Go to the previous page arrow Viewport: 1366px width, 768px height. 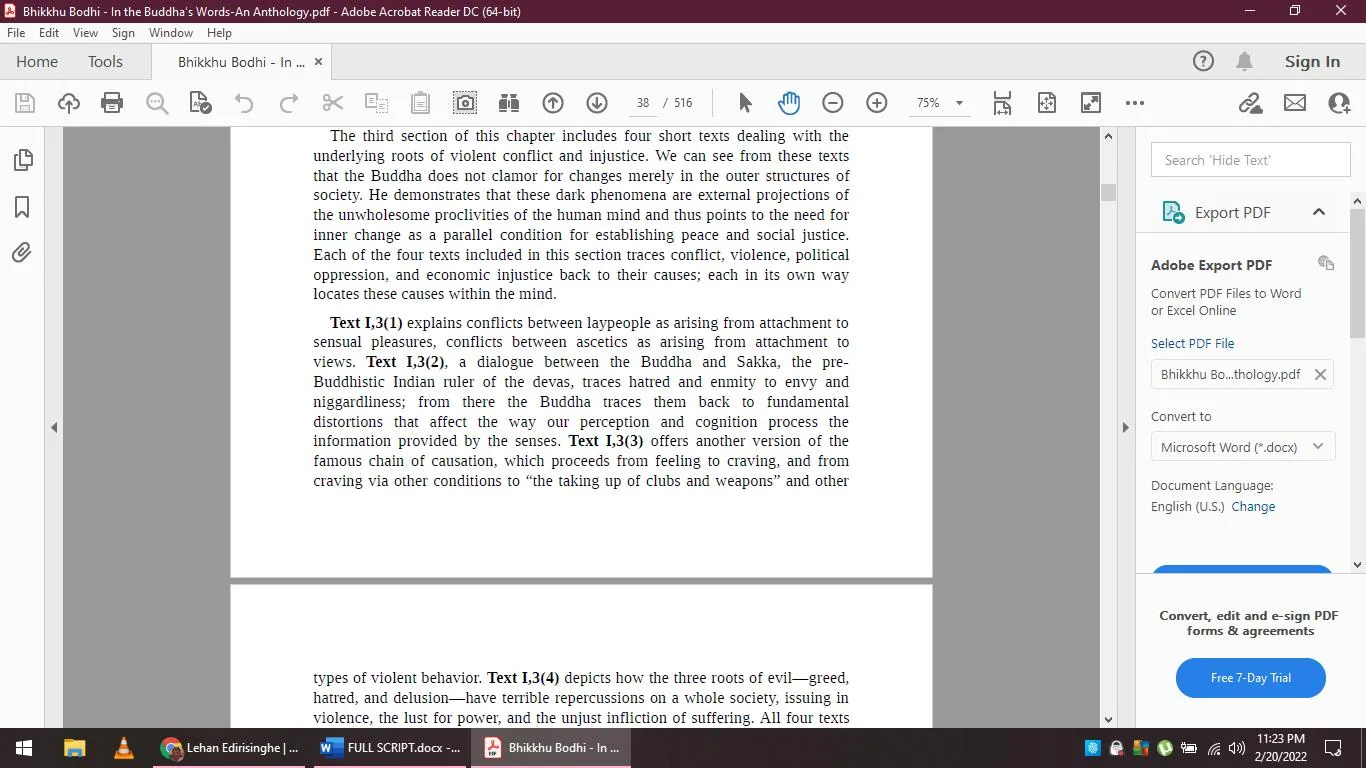pos(553,103)
